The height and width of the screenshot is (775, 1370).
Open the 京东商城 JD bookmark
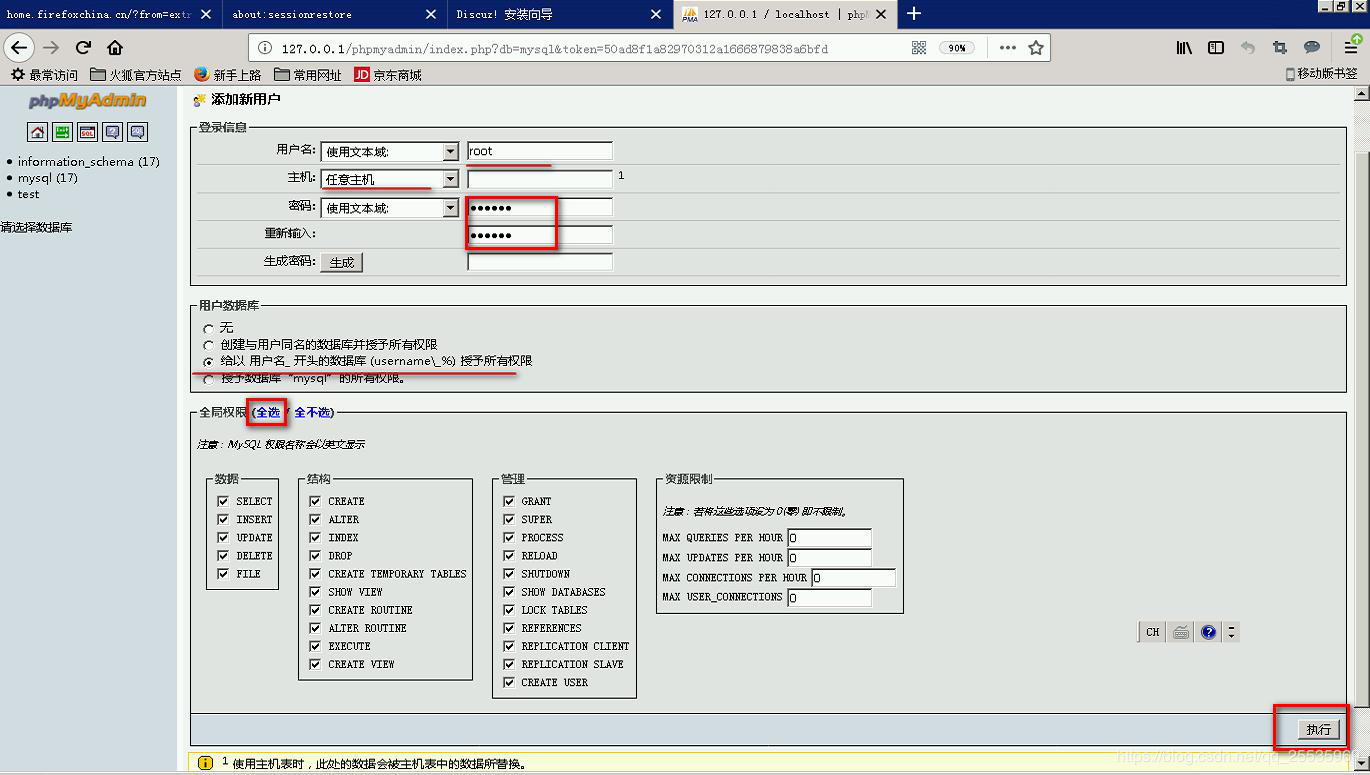pyautogui.click(x=388, y=75)
